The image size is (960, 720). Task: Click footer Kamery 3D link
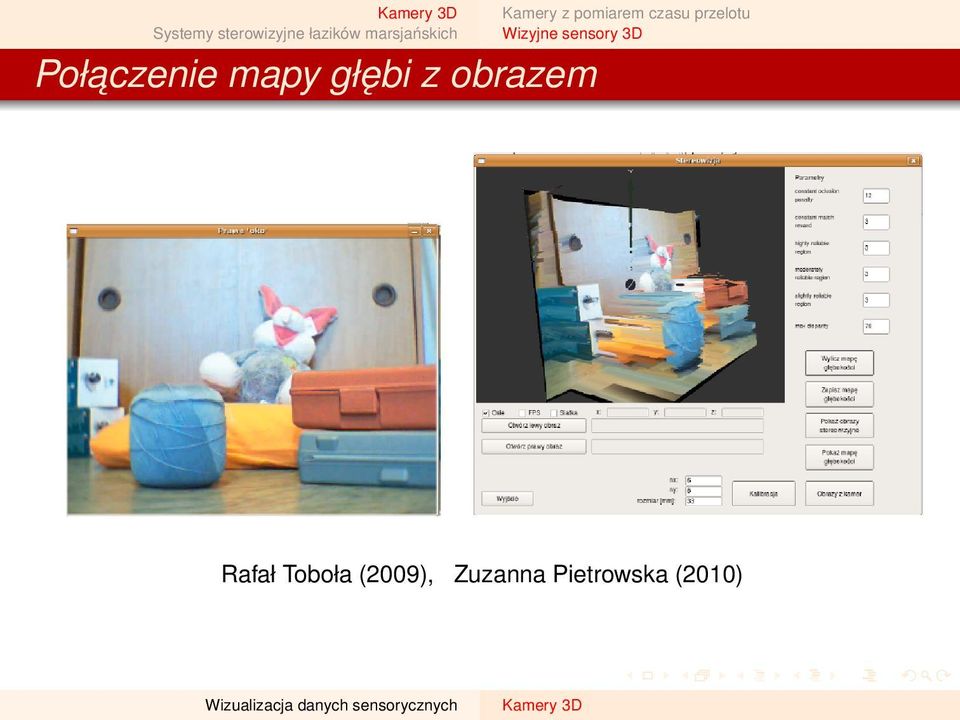[542, 705]
